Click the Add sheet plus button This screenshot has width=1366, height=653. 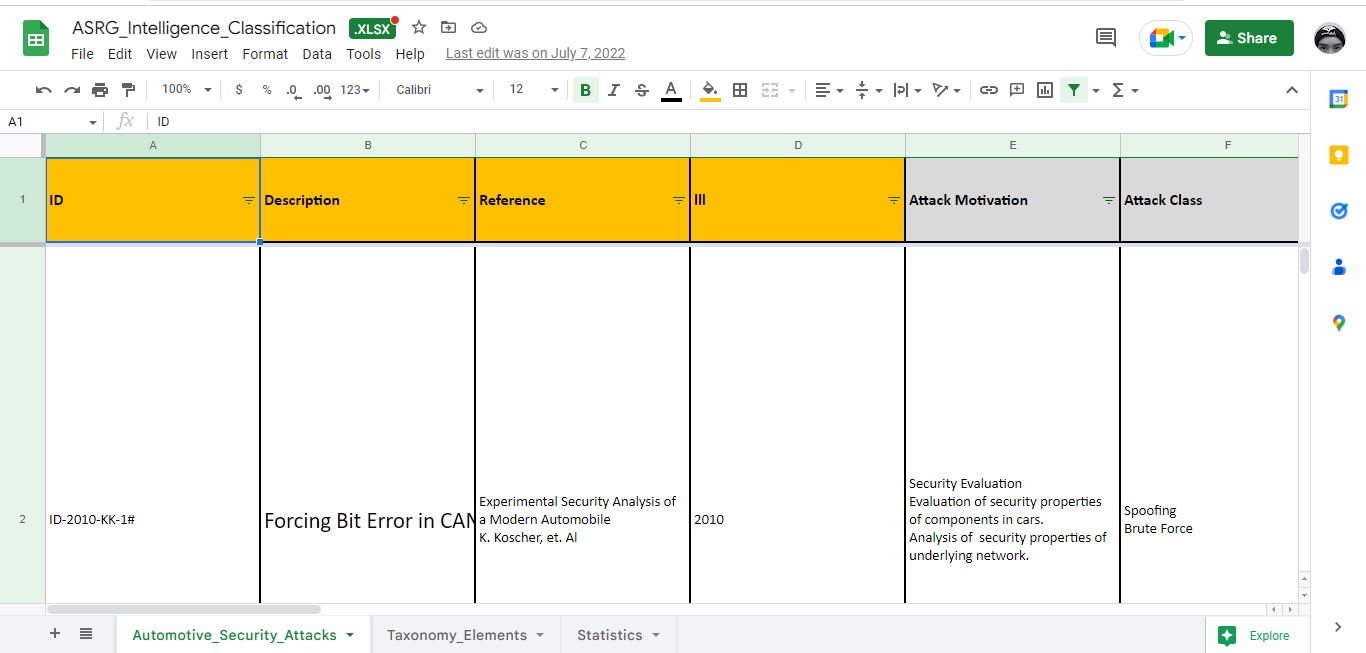55,634
